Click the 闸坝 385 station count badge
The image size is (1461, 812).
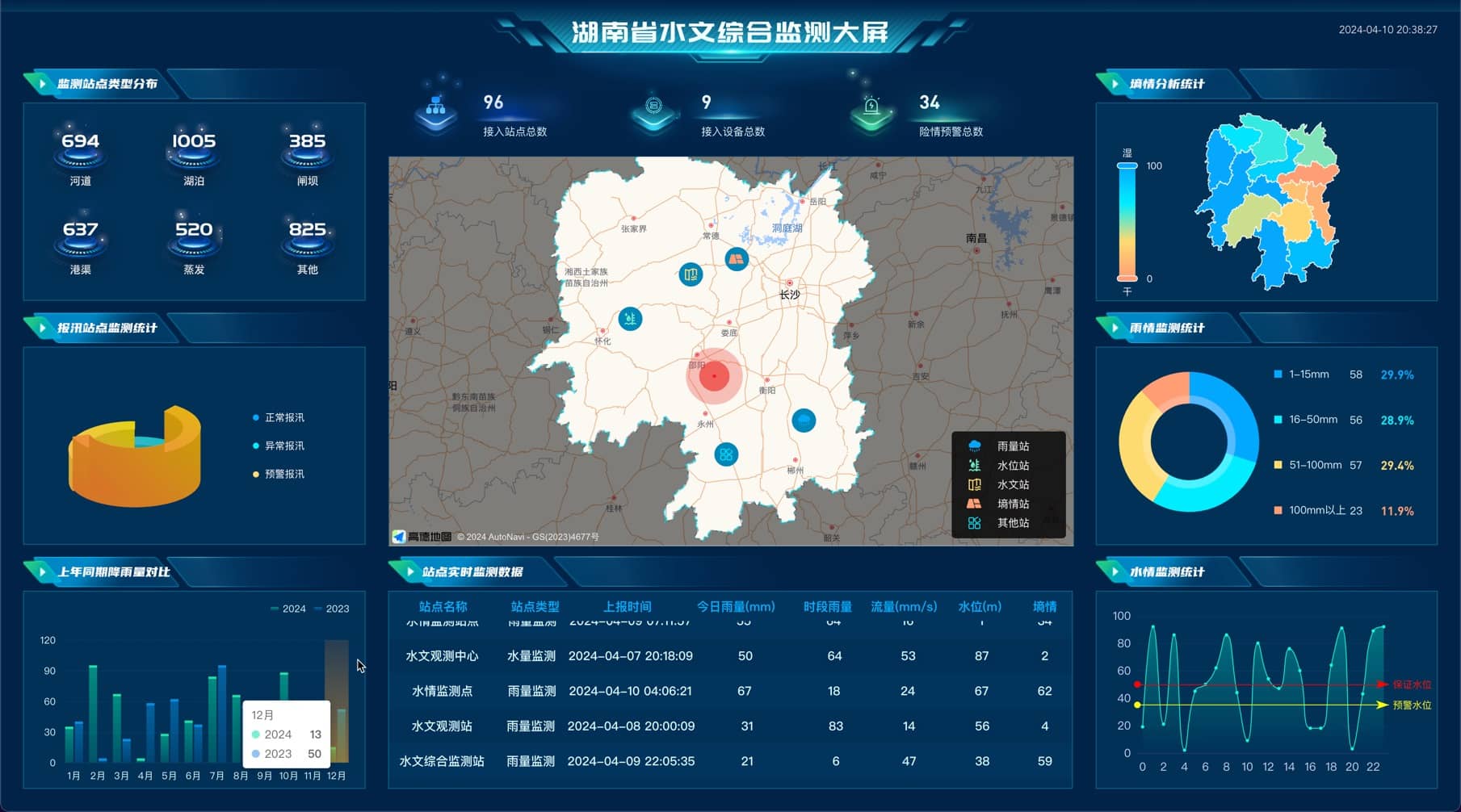coord(308,156)
